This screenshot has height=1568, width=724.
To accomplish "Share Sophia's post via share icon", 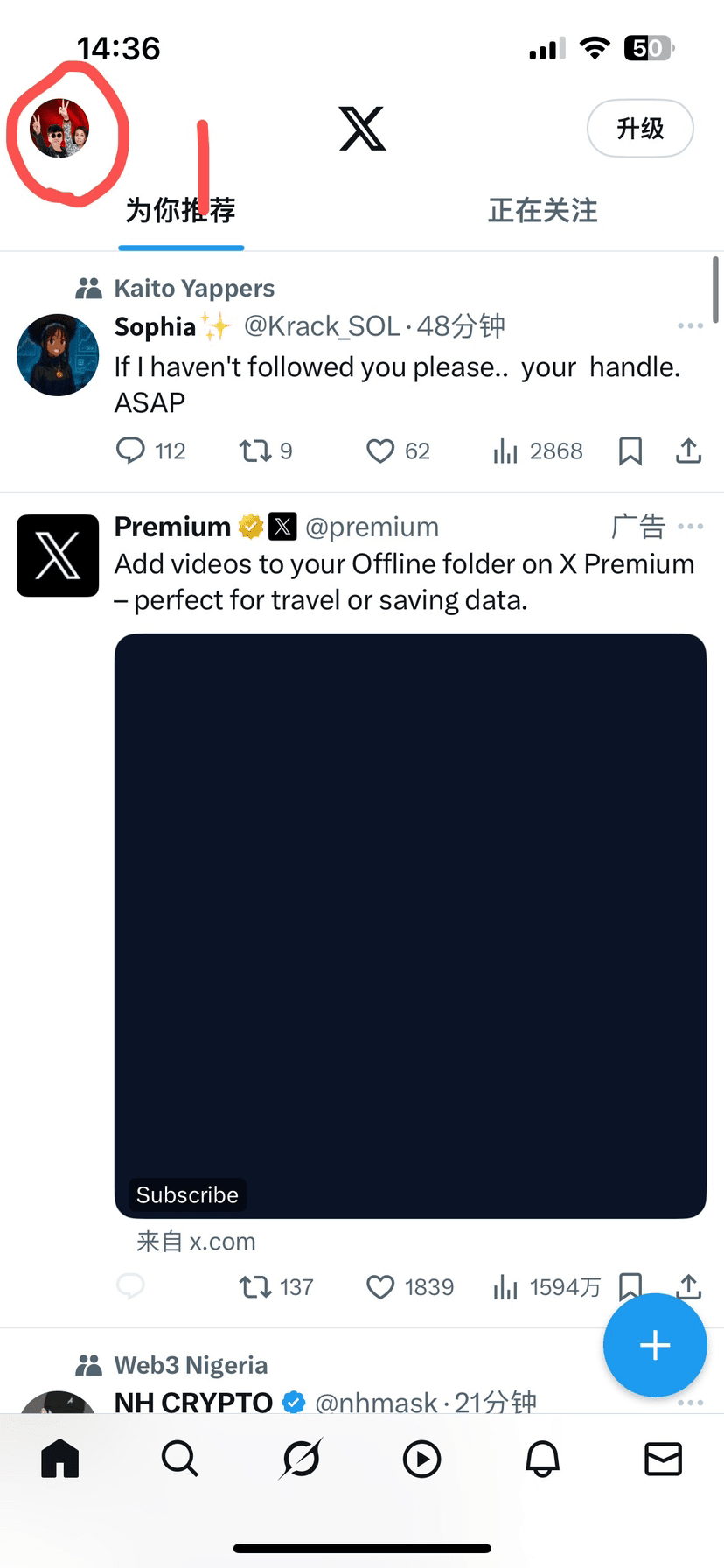I will [689, 451].
